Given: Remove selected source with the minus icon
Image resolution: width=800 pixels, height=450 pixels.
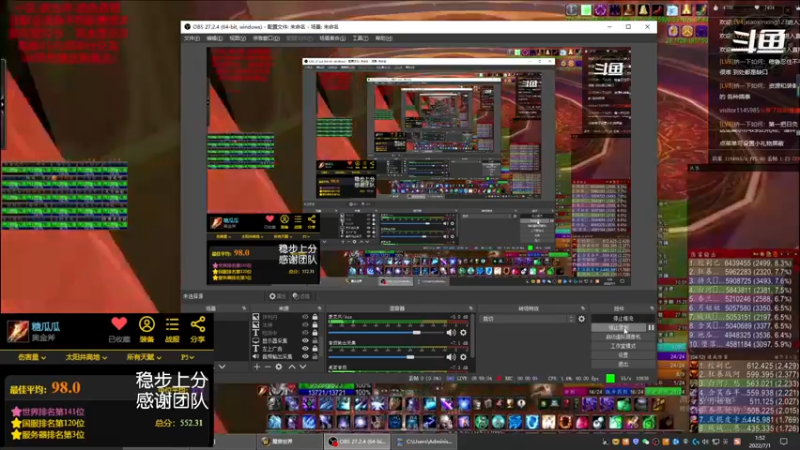Looking at the screenshot, I should click(x=267, y=366).
